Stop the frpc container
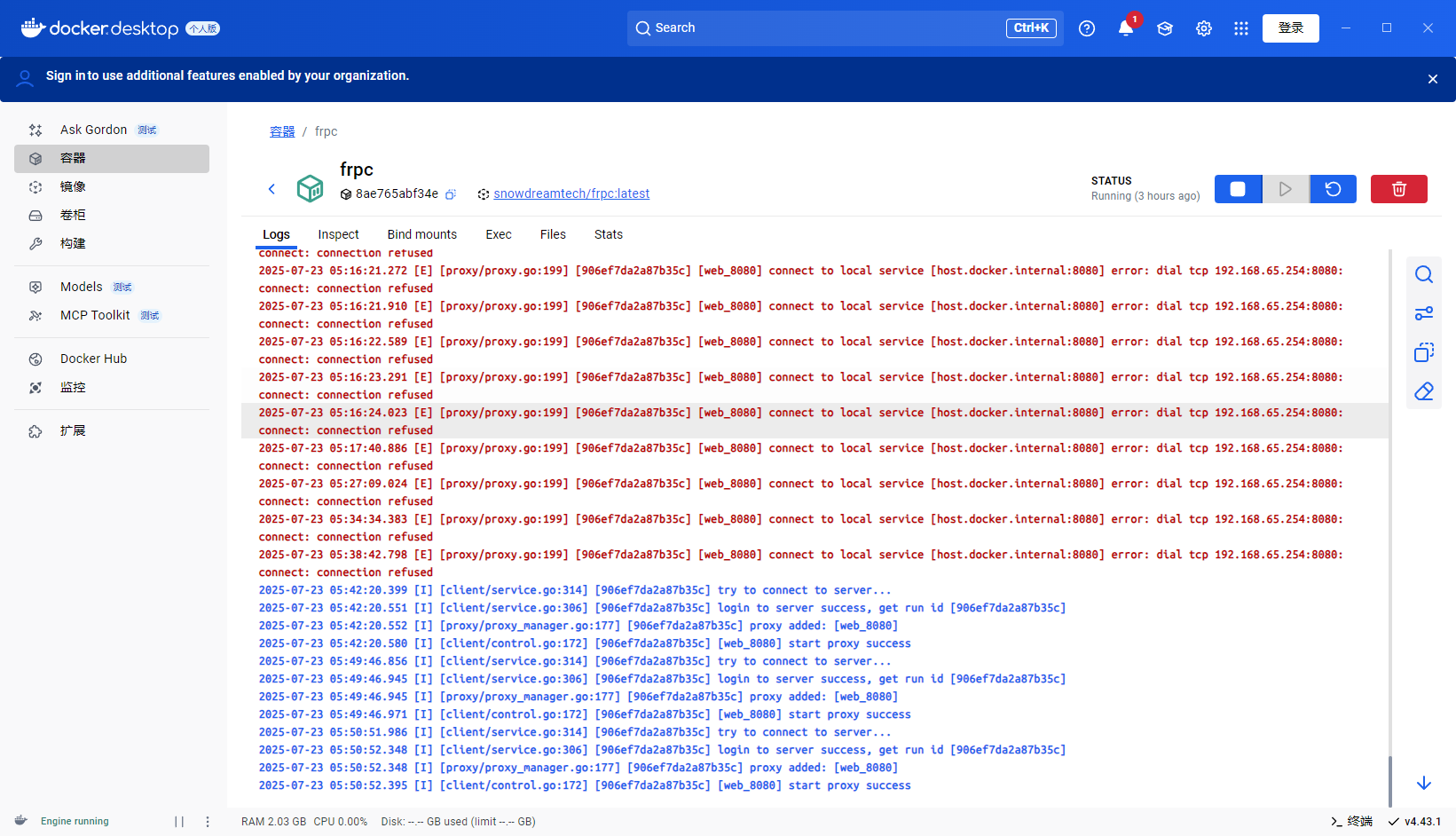The width and height of the screenshot is (1456, 836). 1238,189
